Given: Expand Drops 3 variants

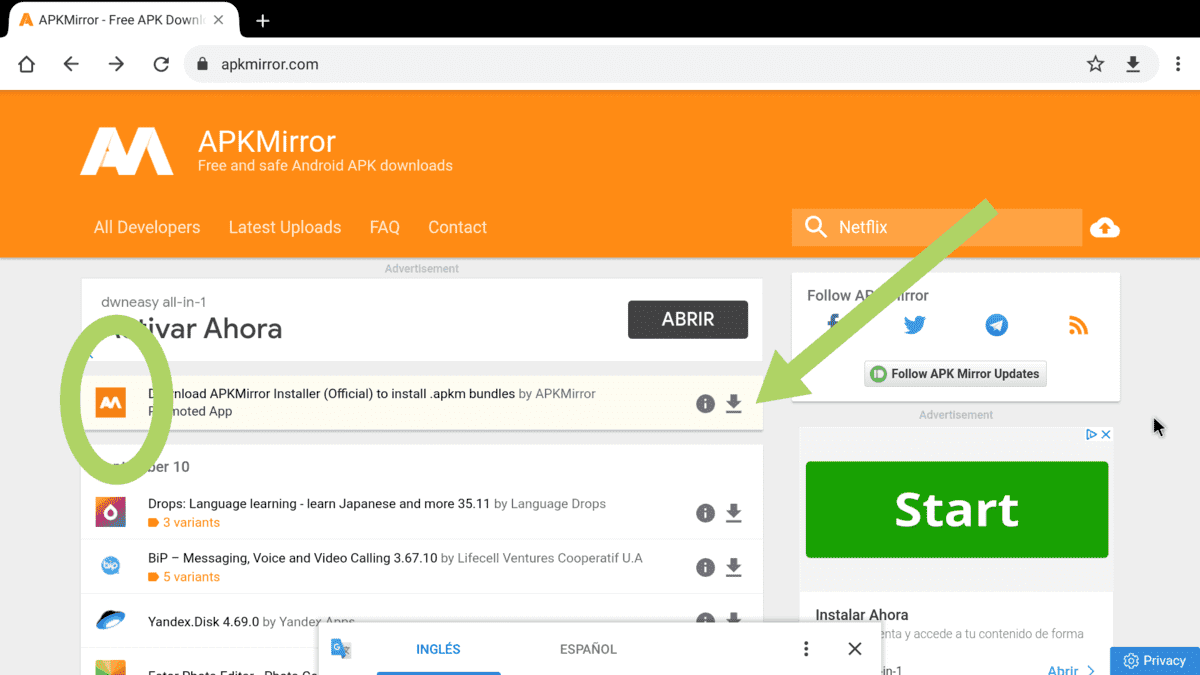Looking at the screenshot, I should click(184, 523).
